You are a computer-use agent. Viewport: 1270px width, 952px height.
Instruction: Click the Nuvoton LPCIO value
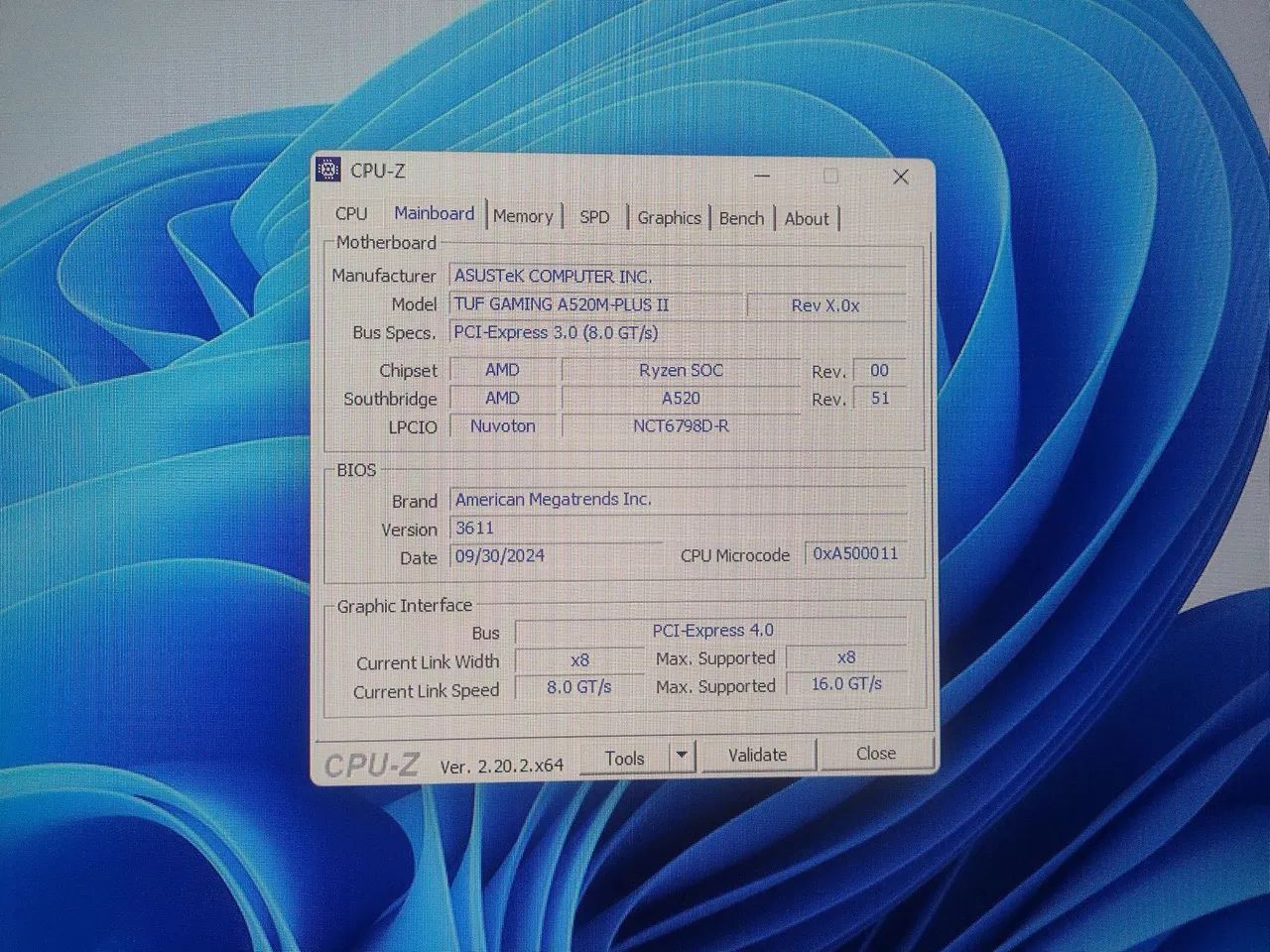coord(502,425)
